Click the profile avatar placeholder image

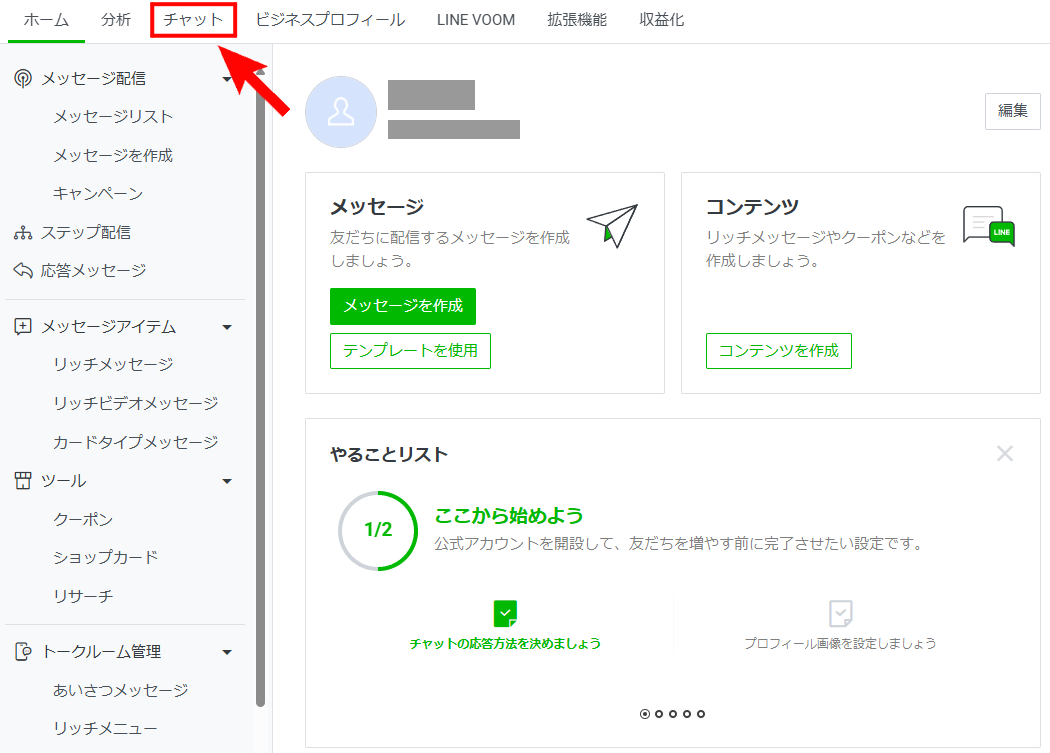pos(341,112)
